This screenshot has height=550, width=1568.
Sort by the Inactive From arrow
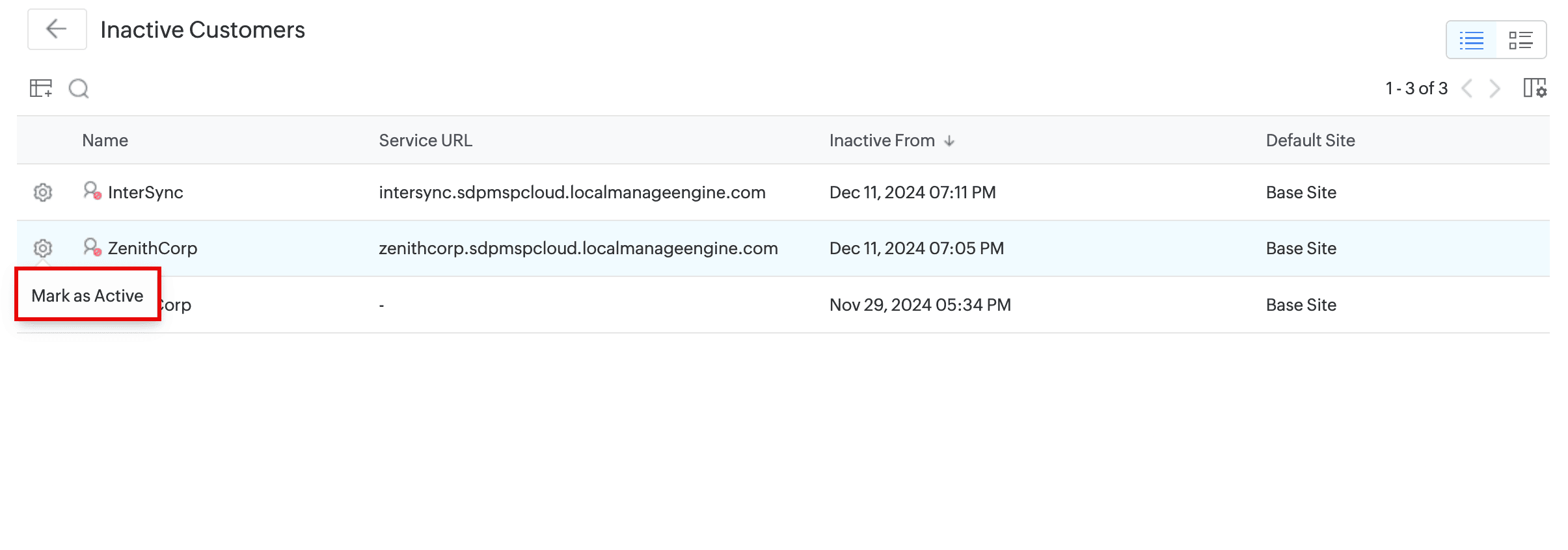949,141
